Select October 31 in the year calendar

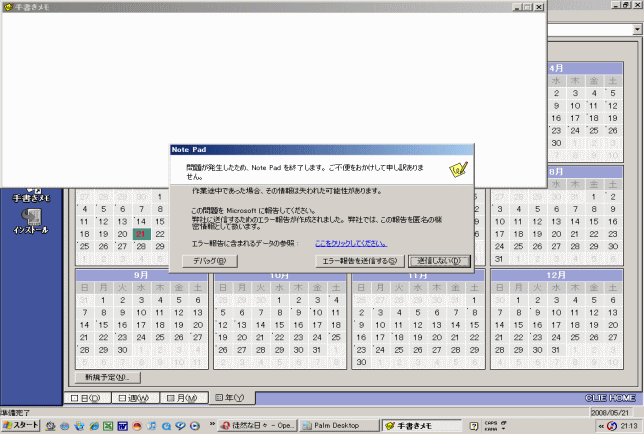[317, 350]
